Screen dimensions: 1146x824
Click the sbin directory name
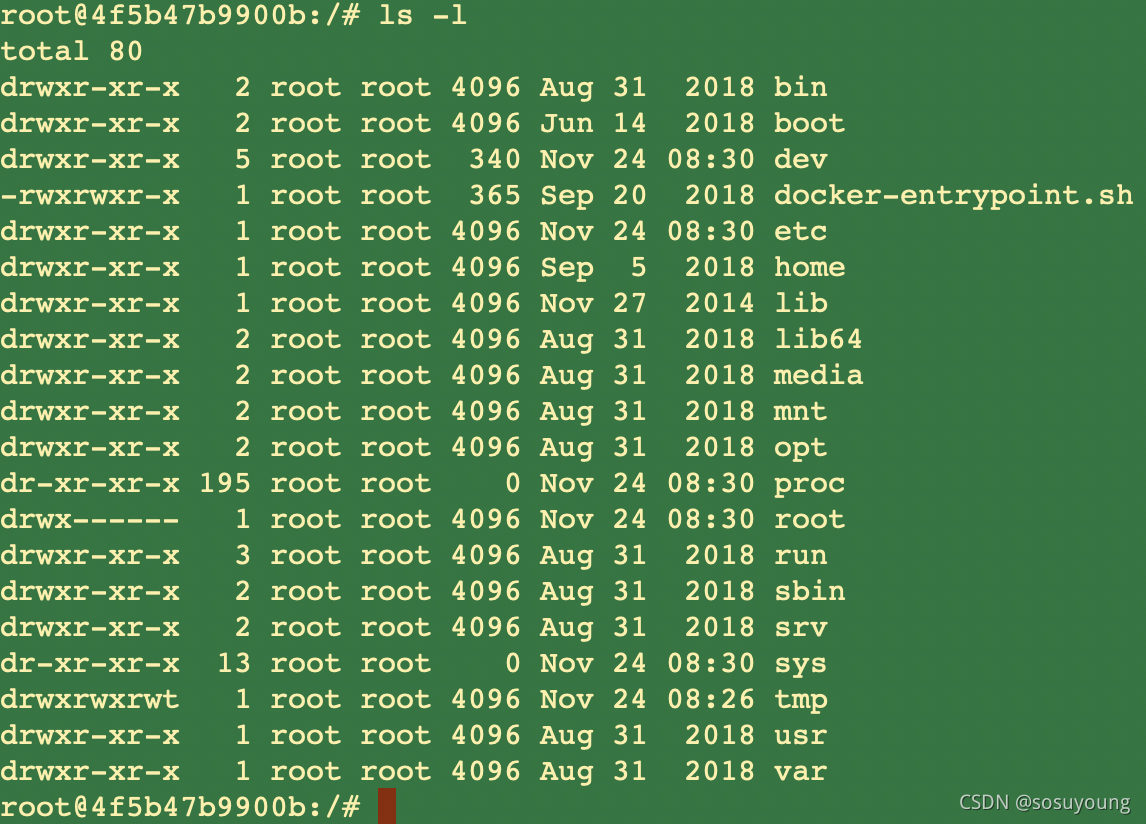(809, 591)
